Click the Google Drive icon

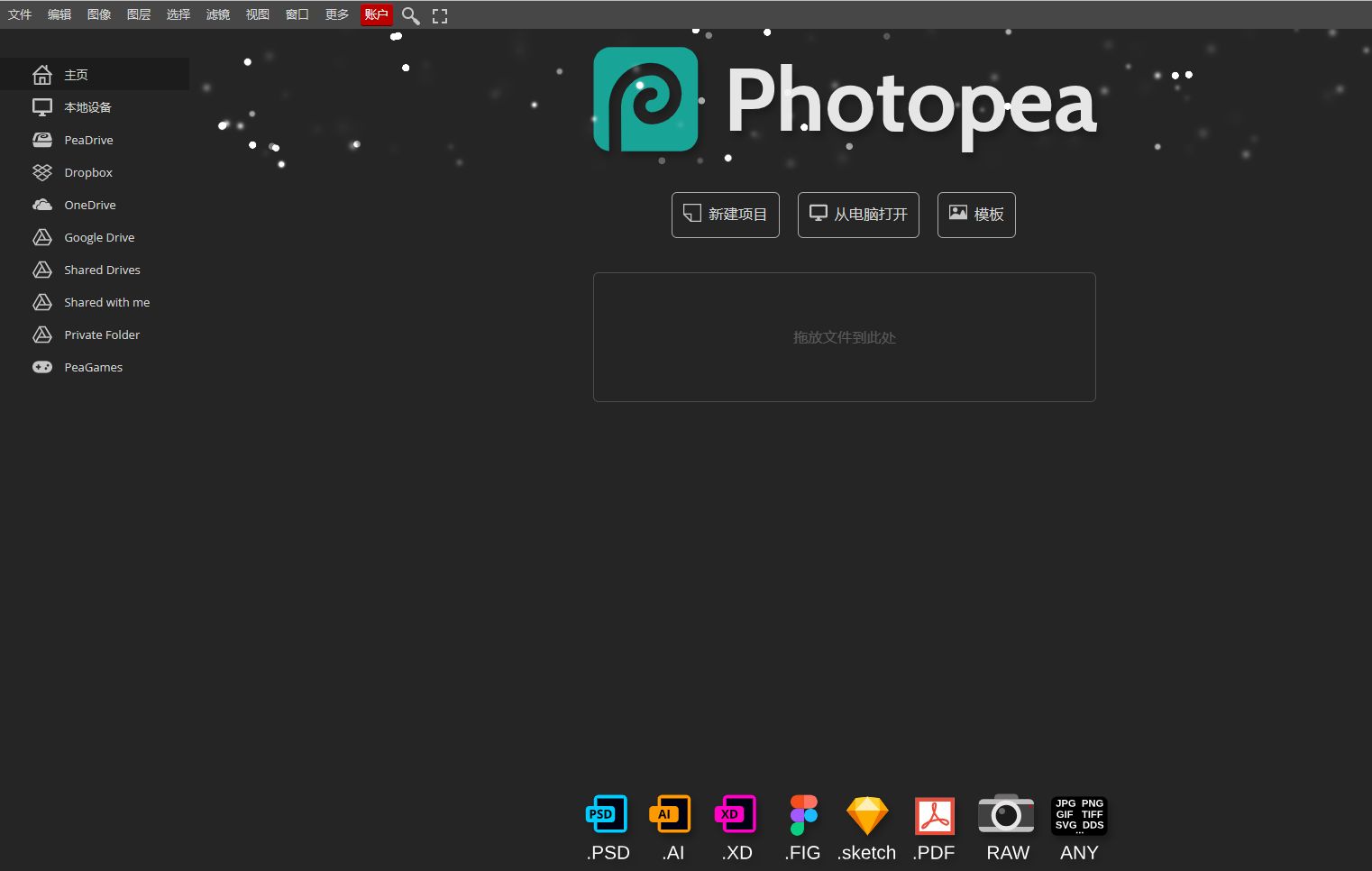[42, 237]
